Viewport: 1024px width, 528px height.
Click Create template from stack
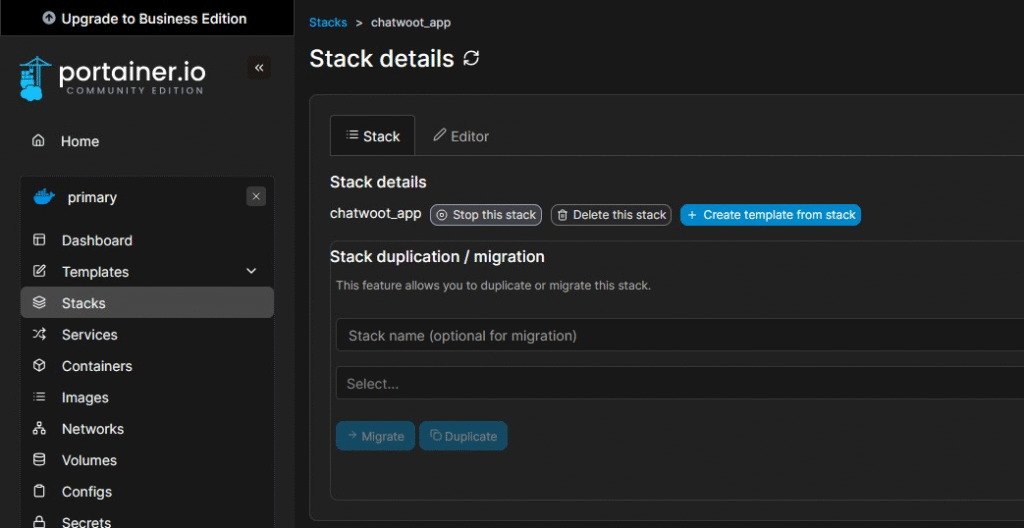click(x=770, y=215)
